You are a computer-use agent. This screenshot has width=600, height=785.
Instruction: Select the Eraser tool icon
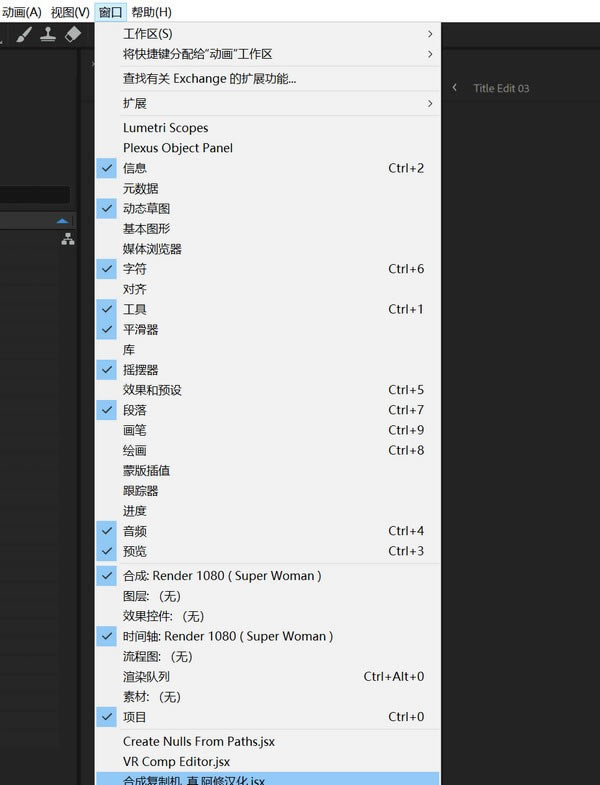[x=73, y=35]
